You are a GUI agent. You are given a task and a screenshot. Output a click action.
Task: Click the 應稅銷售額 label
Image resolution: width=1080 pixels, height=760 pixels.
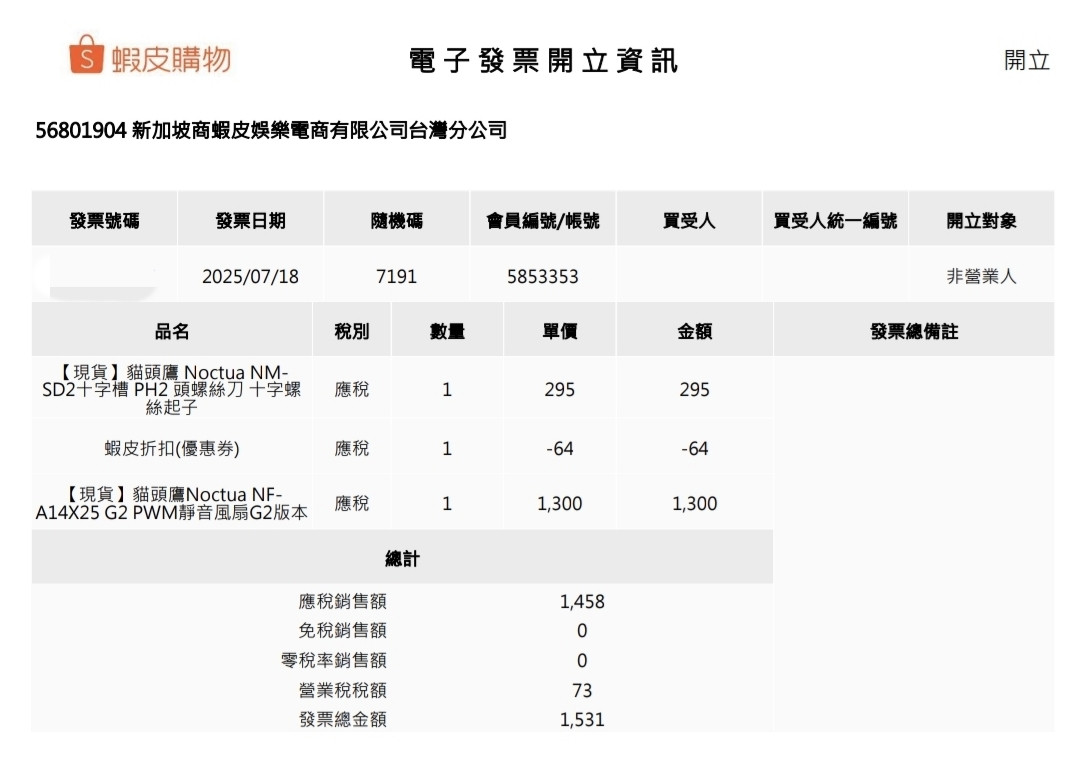coord(342,602)
